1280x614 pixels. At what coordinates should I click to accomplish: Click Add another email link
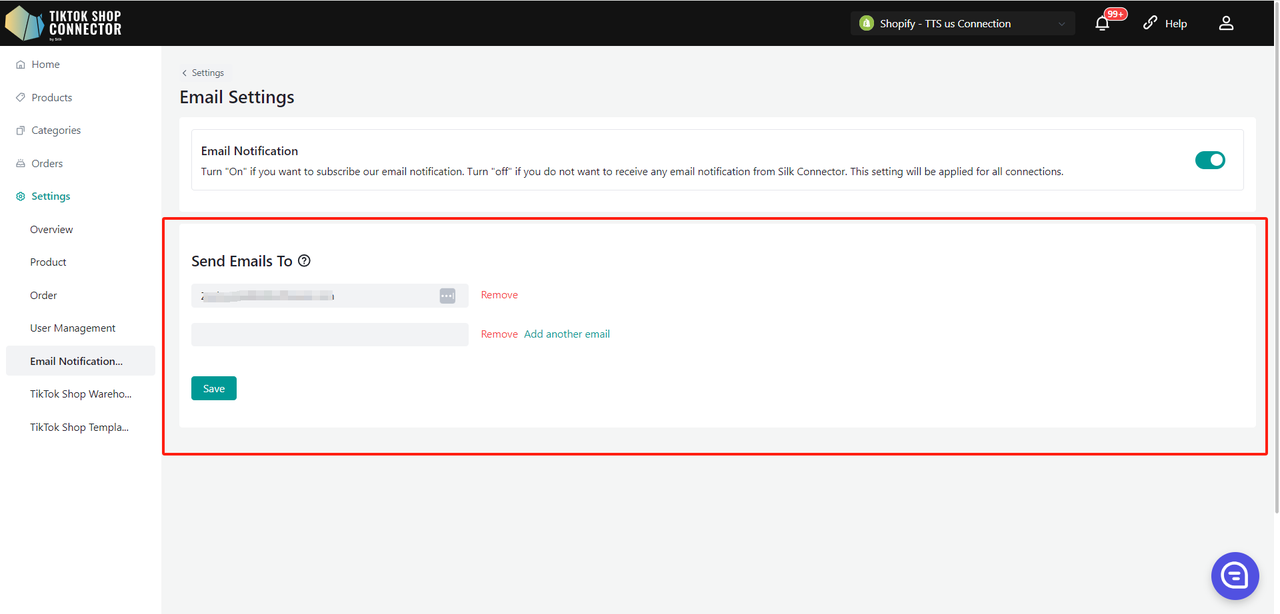click(566, 334)
